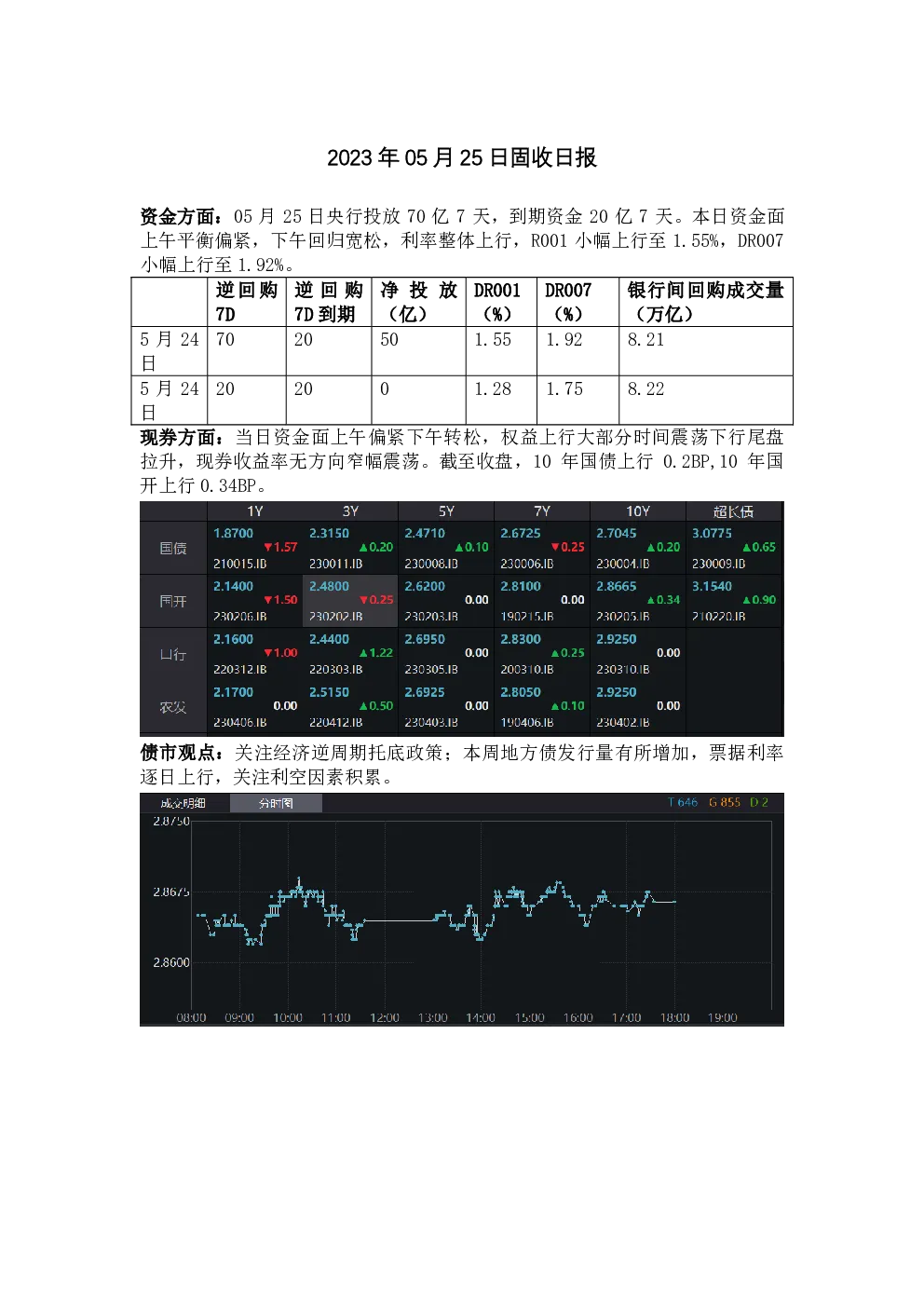Select the 2.8600 y-axis label

[171, 963]
